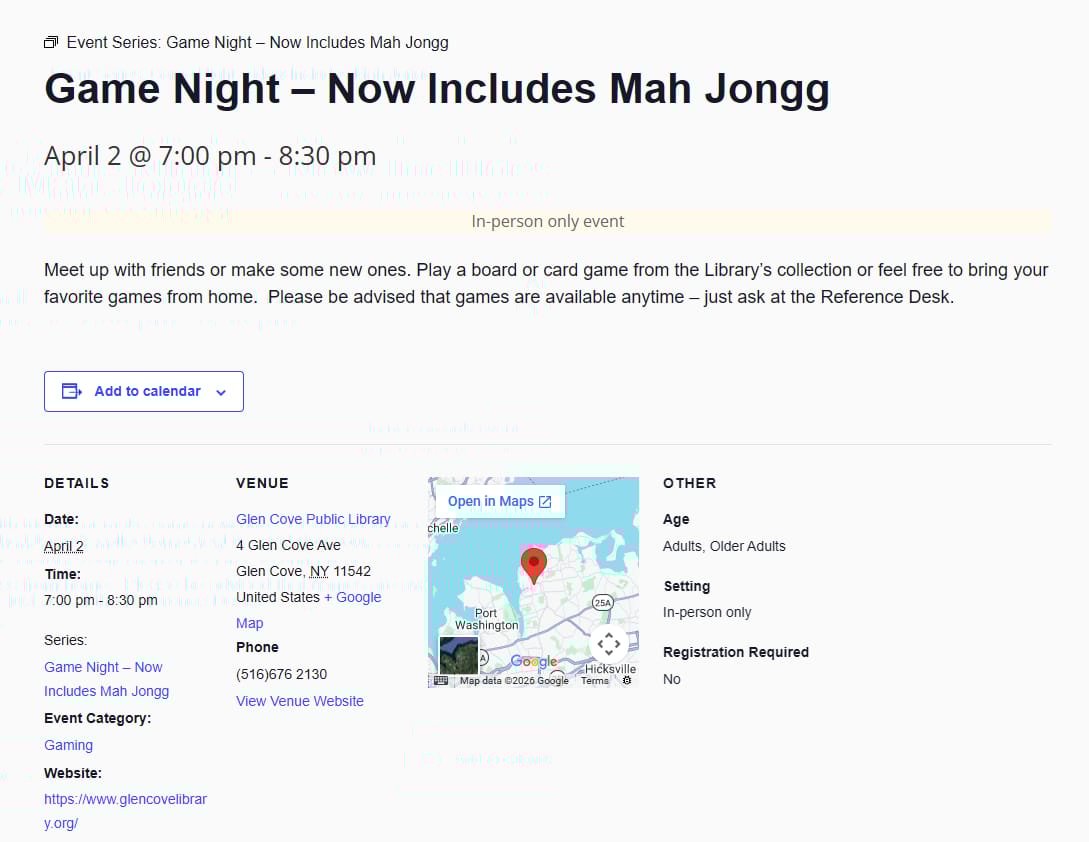
Task: Click the event series icon above the title
Action: click(x=51, y=43)
